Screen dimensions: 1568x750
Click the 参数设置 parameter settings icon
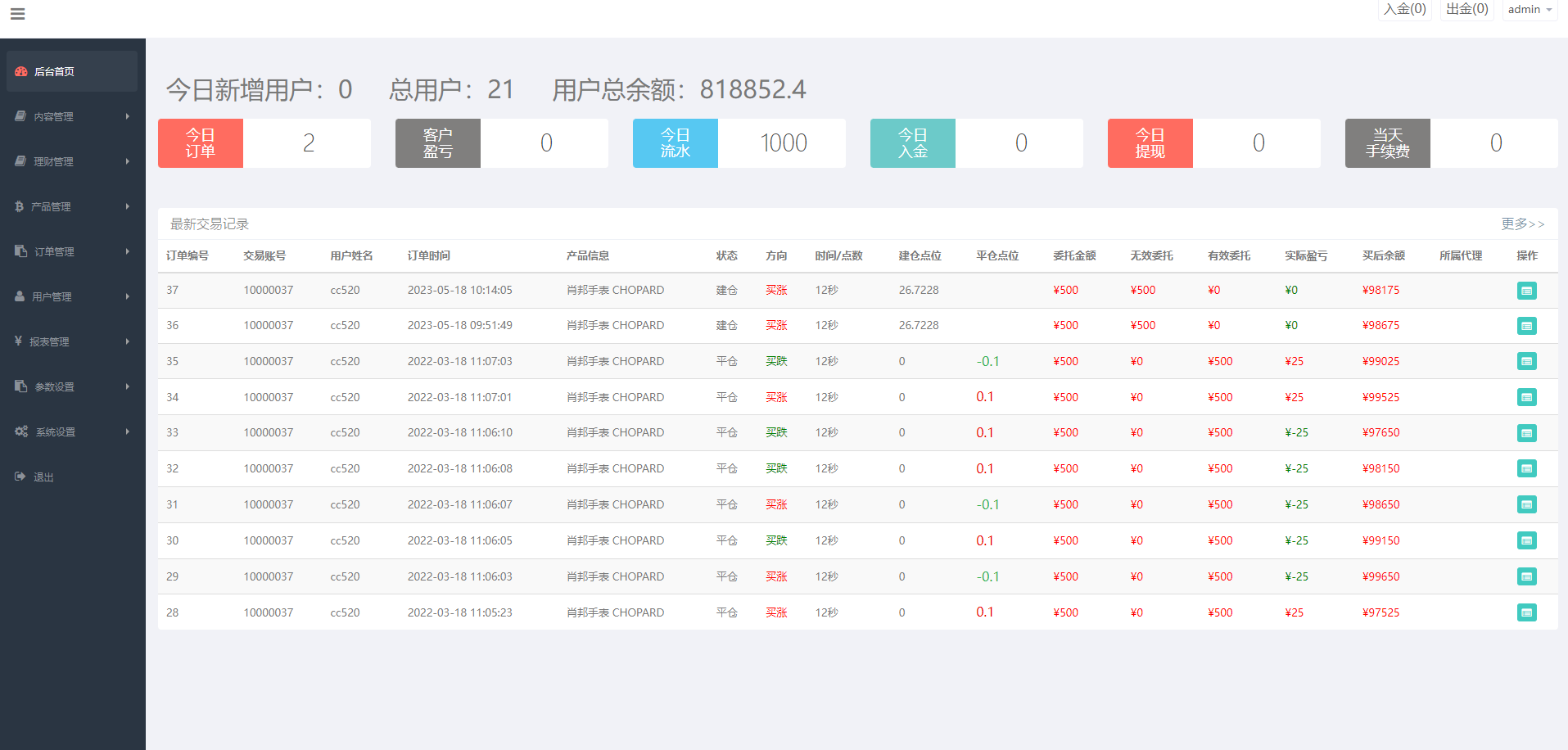pyautogui.click(x=20, y=386)
